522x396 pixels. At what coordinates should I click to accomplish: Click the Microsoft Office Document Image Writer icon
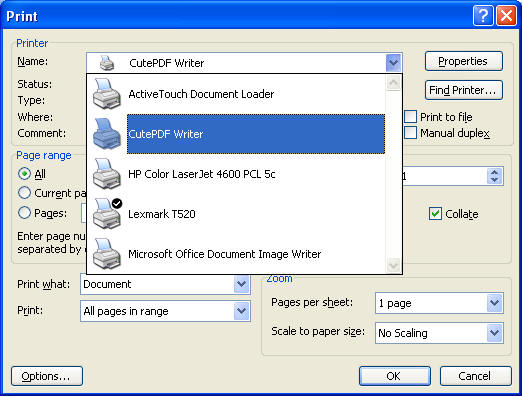tap(107, 254)
